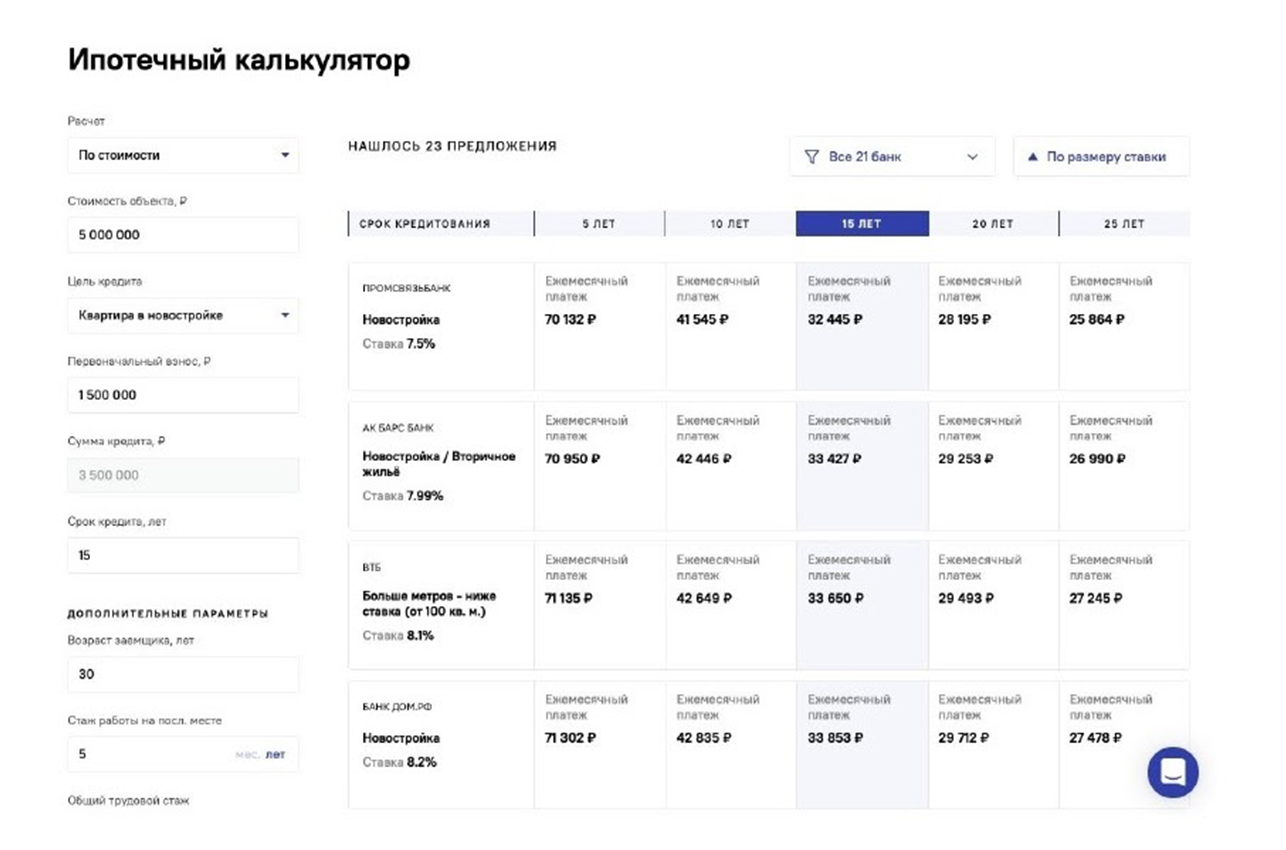Click Ак Барс 15-year payment 33 427 ₽
The height and width of the screenshot is (850, 1286).
point(835,459)
